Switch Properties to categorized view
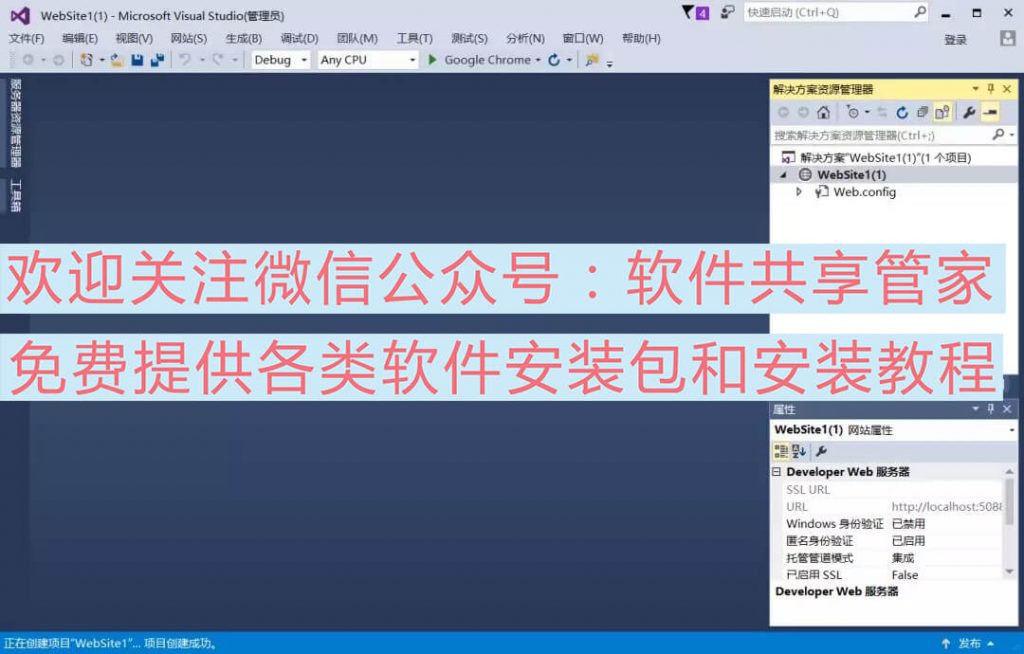 [781, 451]
